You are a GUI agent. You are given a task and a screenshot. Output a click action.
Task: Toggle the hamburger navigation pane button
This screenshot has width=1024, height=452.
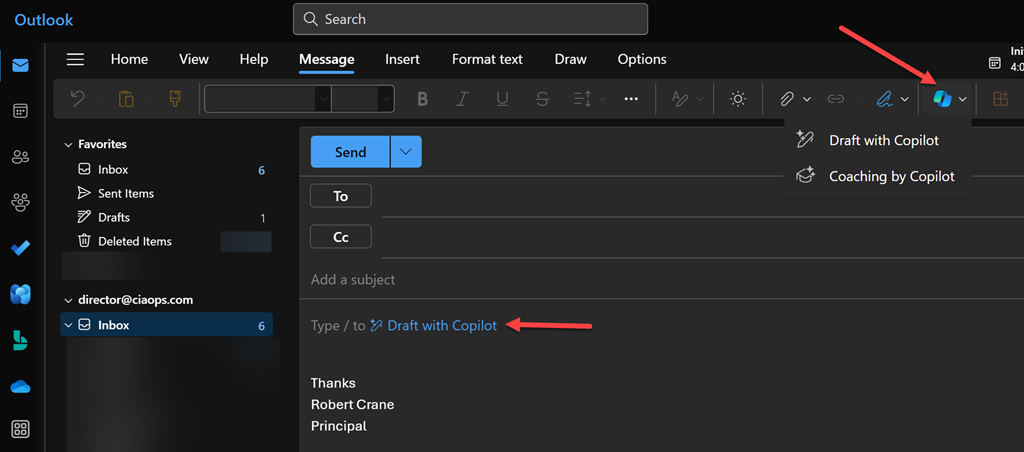coord(75,59)
